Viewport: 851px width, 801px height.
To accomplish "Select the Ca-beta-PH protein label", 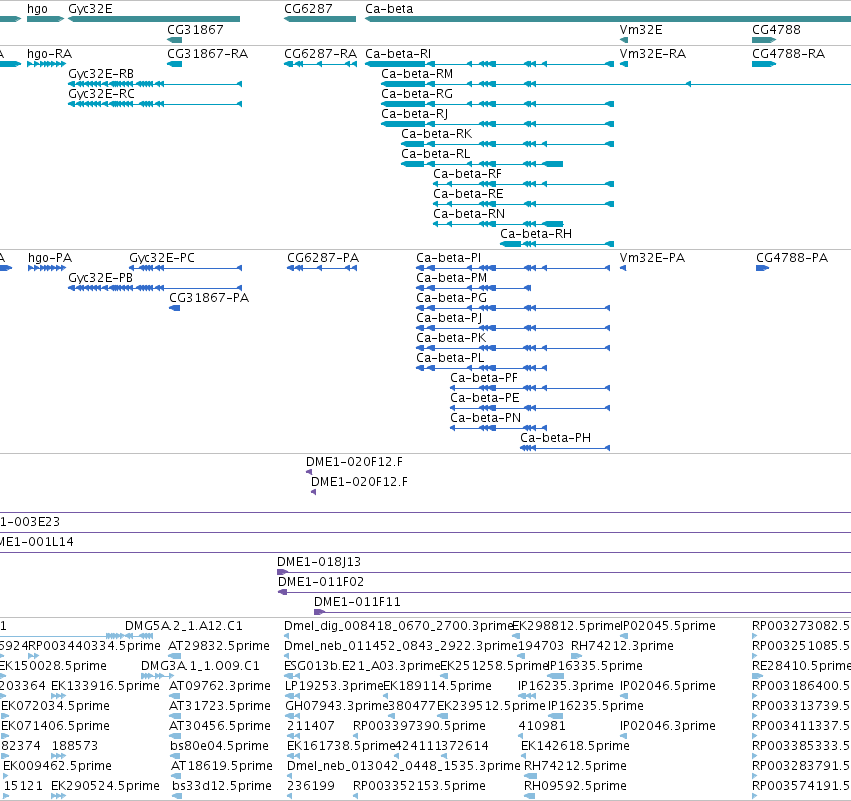I will (x=556, y=438).
